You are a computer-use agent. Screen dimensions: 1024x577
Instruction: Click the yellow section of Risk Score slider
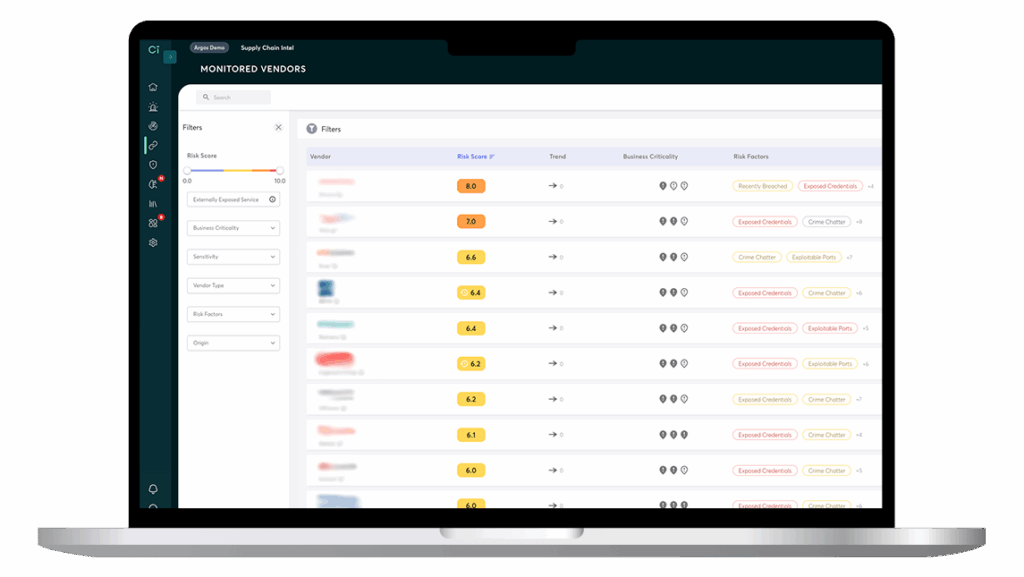pyautogui.click(x=238, y=170)
